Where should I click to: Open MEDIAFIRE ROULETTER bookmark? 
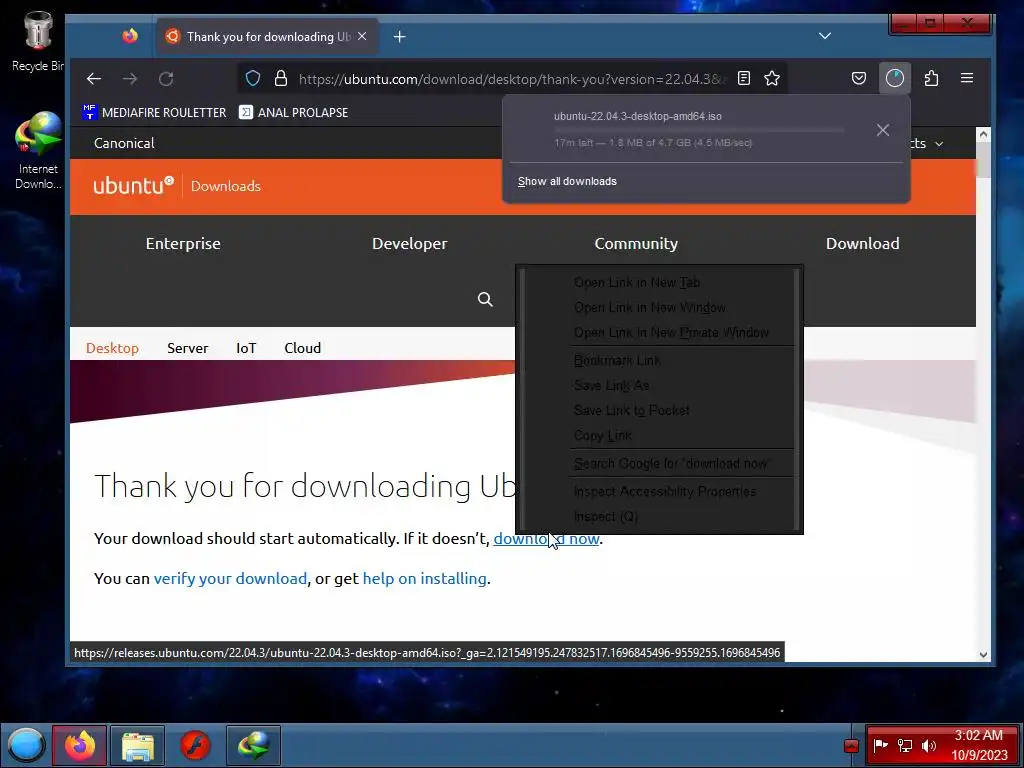click(x=154, y=112)
